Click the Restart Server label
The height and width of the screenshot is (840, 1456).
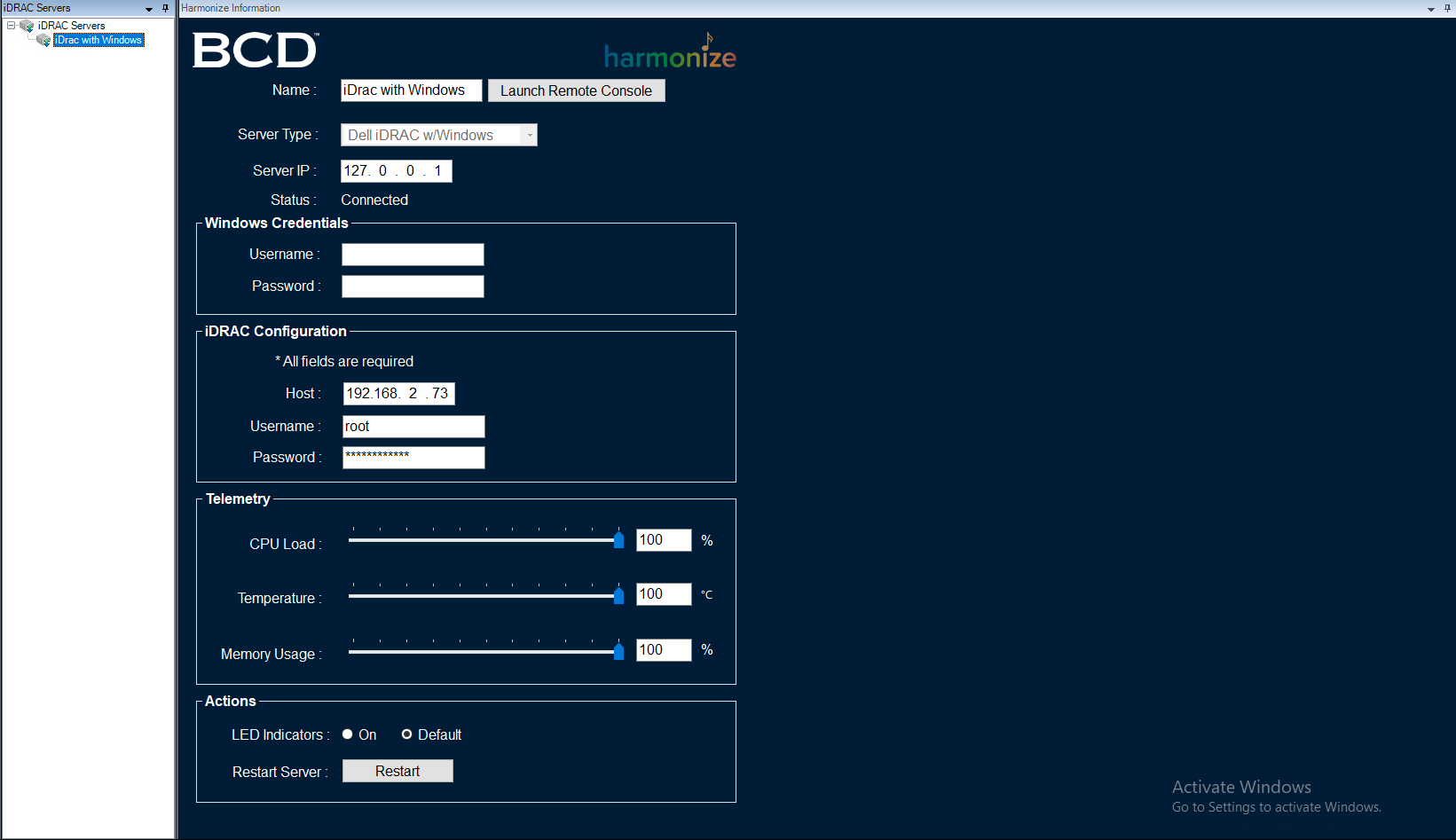280,773
